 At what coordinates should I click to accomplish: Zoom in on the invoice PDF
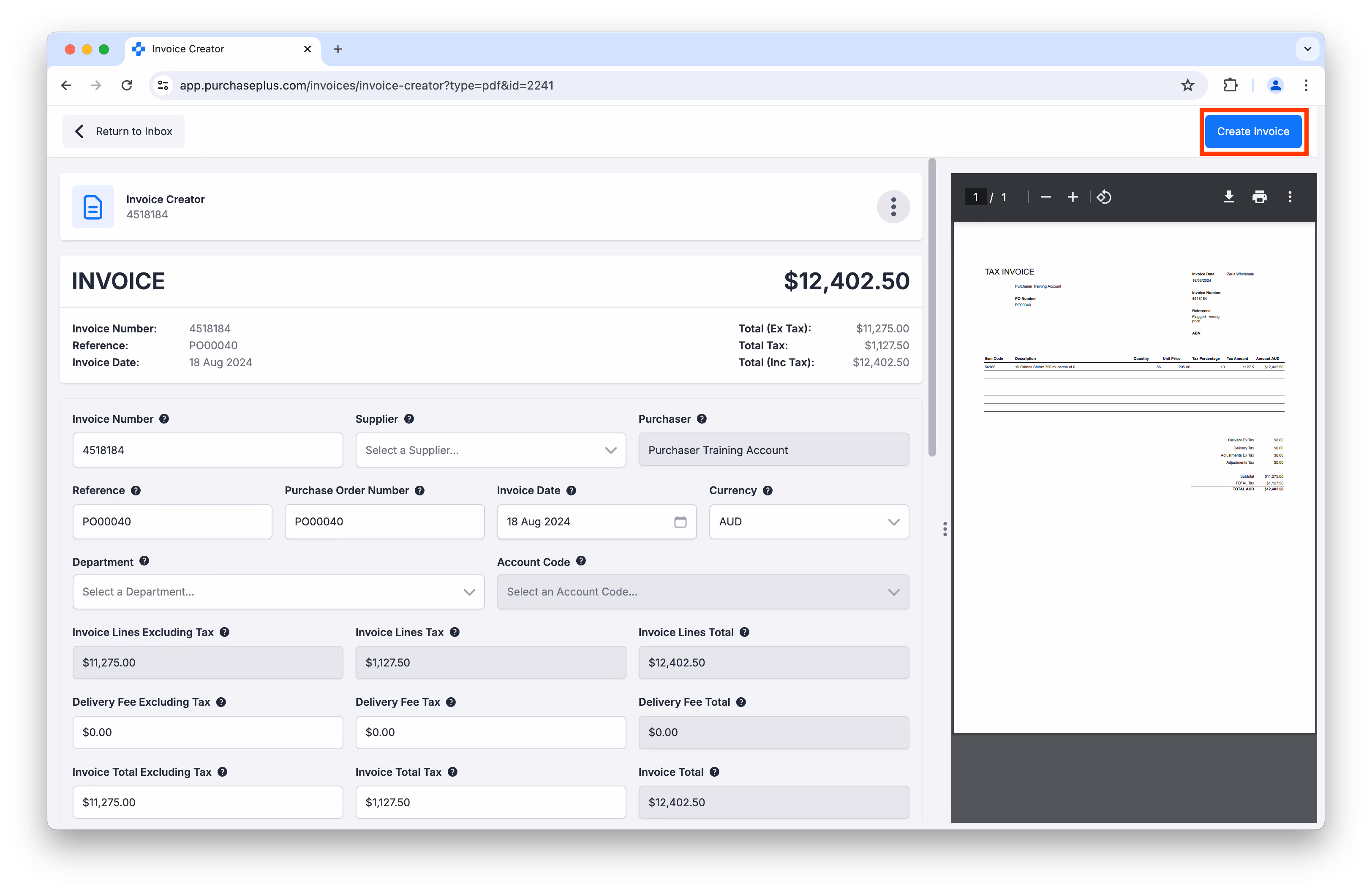click(x=1073, y=197)
